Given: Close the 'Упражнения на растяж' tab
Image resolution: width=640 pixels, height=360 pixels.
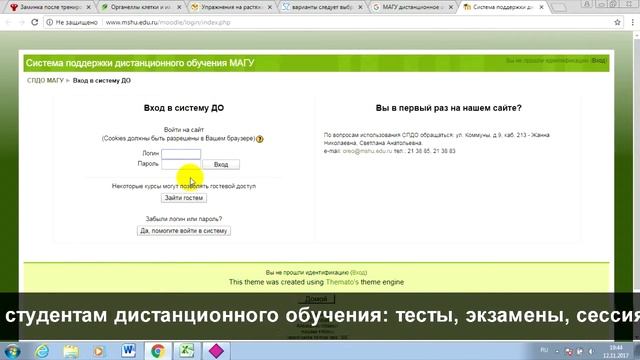Looking at the screenshot, I should [x=270, y=7].
